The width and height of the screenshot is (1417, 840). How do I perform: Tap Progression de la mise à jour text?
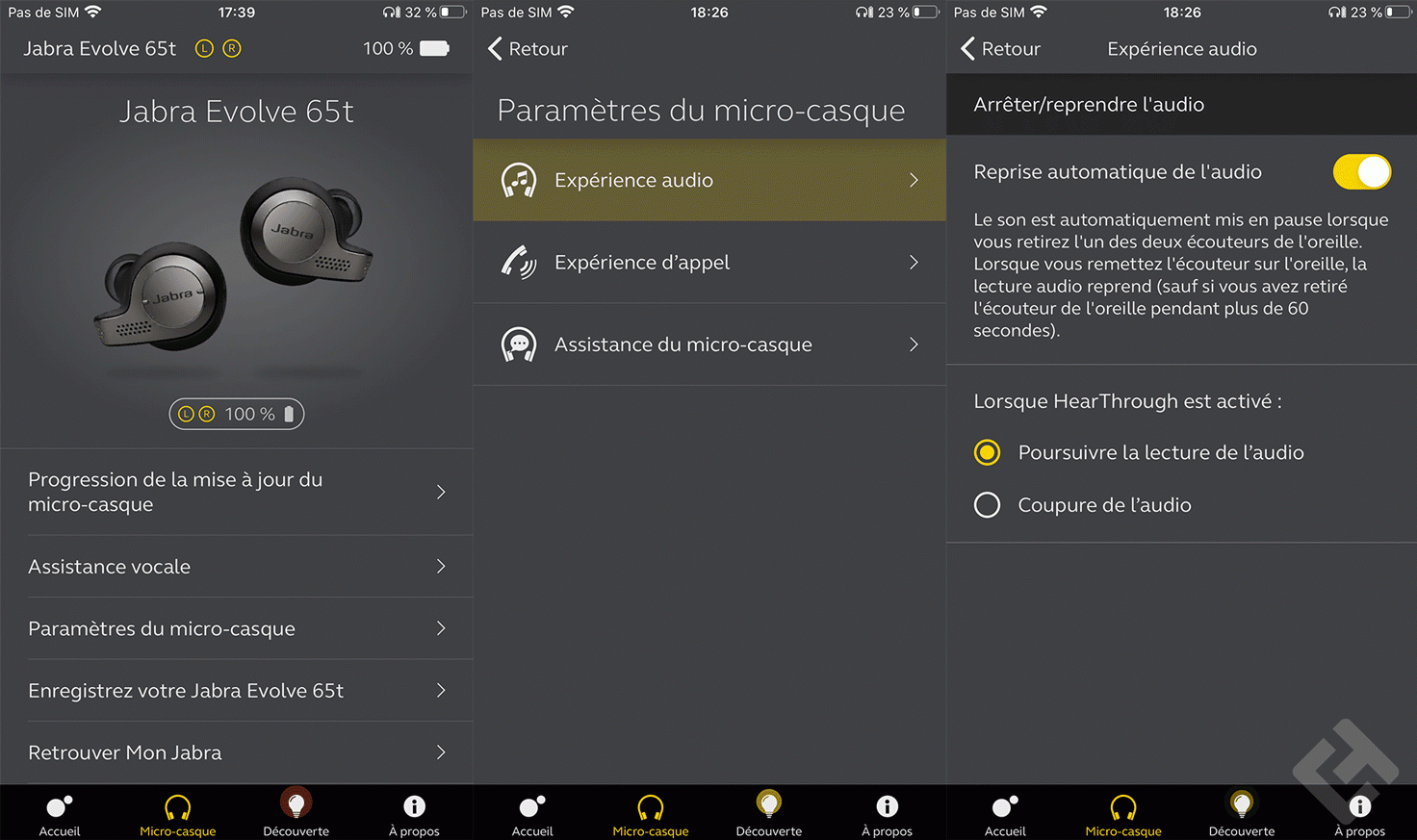[175, 492]
